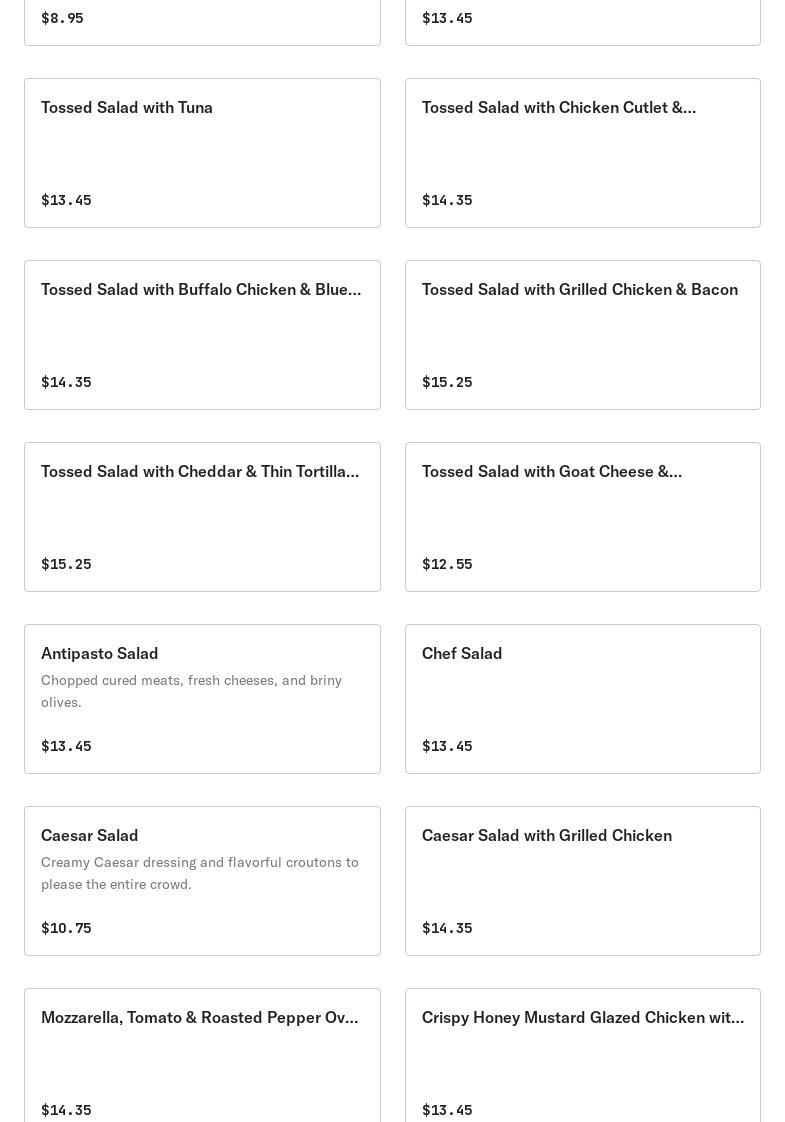Choose the Antipasto Salad menu item
This screenshot has width=785, height=1122.
pos(203,699)
